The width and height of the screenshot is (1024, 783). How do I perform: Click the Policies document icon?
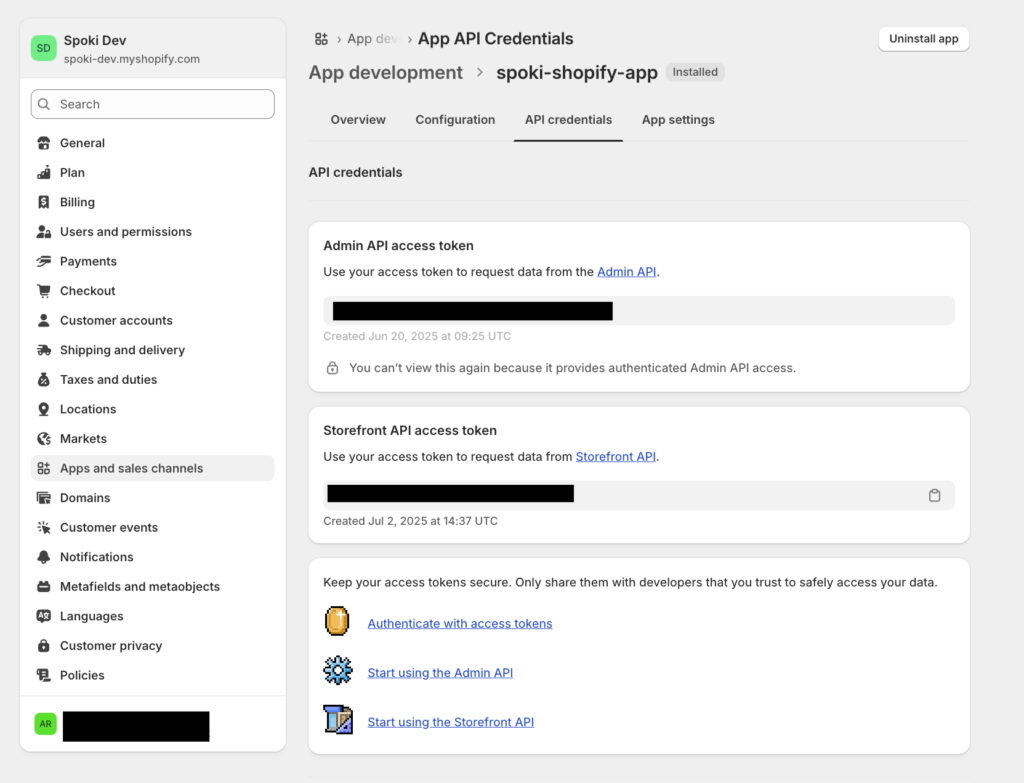(x=43, y=675)
